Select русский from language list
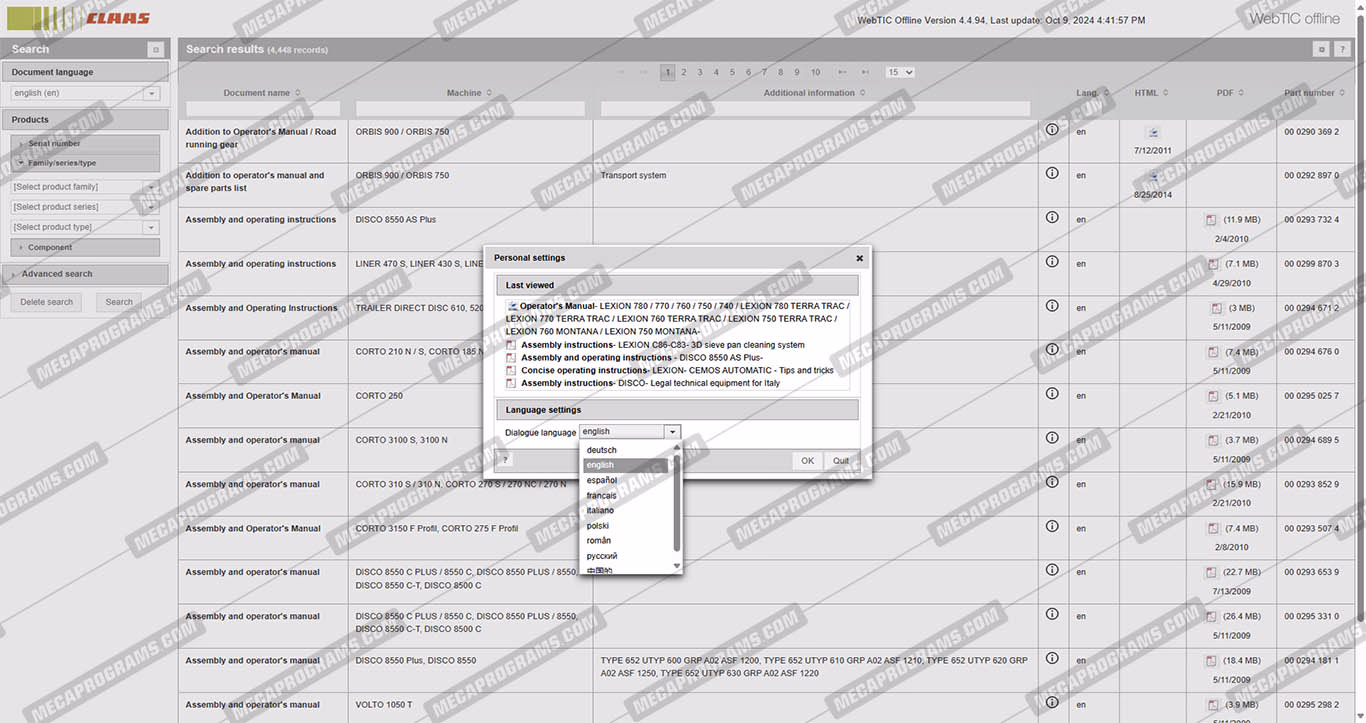Screen dimensions: 1366x723 626,555
